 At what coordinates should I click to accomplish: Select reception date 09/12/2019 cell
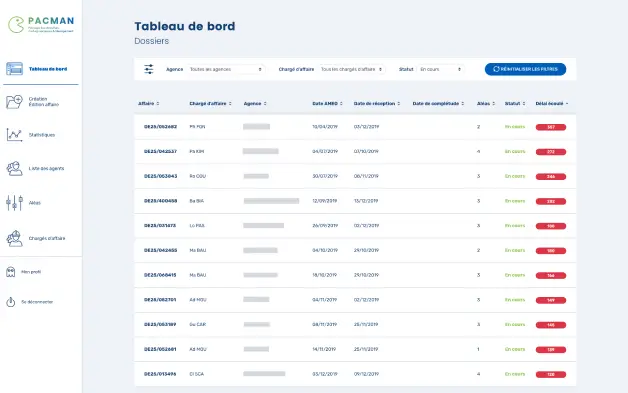click(x=366, y=374)
